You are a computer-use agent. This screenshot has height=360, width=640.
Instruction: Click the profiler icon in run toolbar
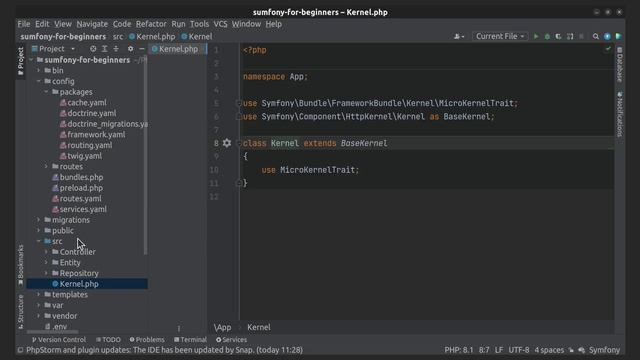tap(570, 36)
